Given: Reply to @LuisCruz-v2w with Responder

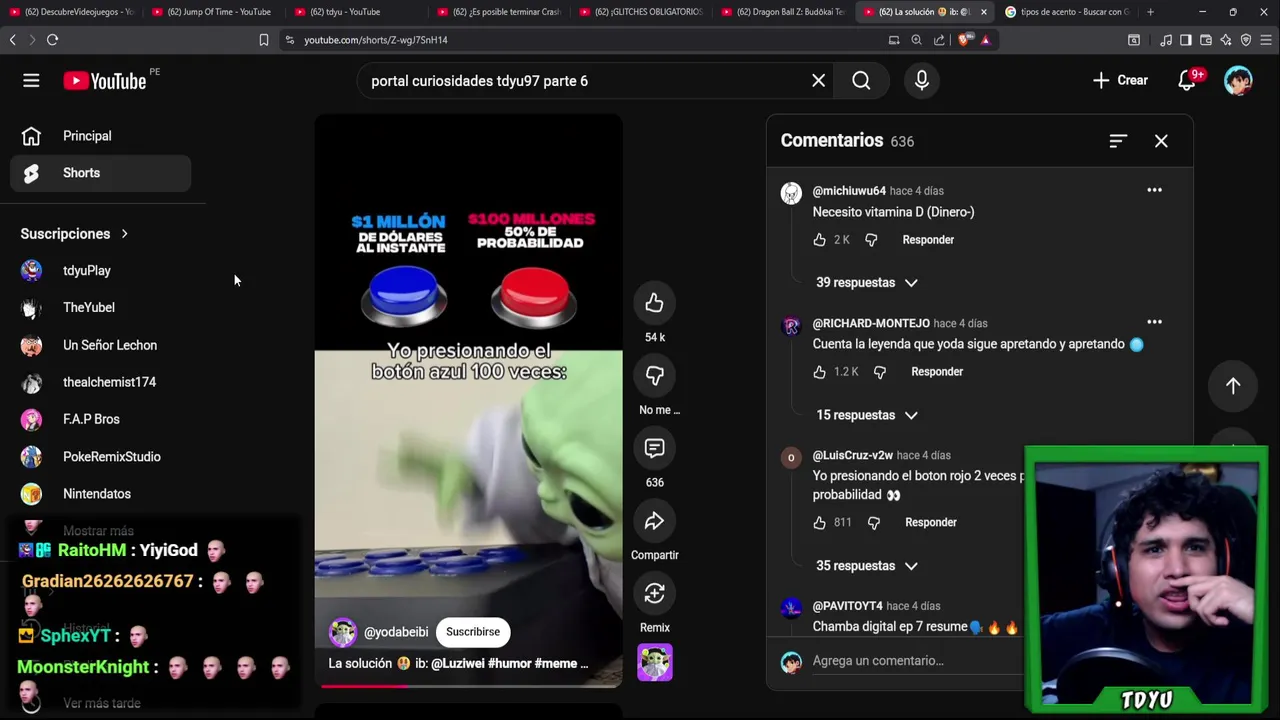Looking at the screenshot, I should coord(931,522).
